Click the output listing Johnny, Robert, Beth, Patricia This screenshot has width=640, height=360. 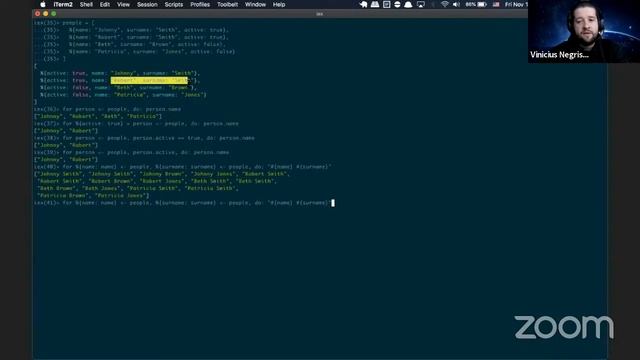tap(98, 116)
